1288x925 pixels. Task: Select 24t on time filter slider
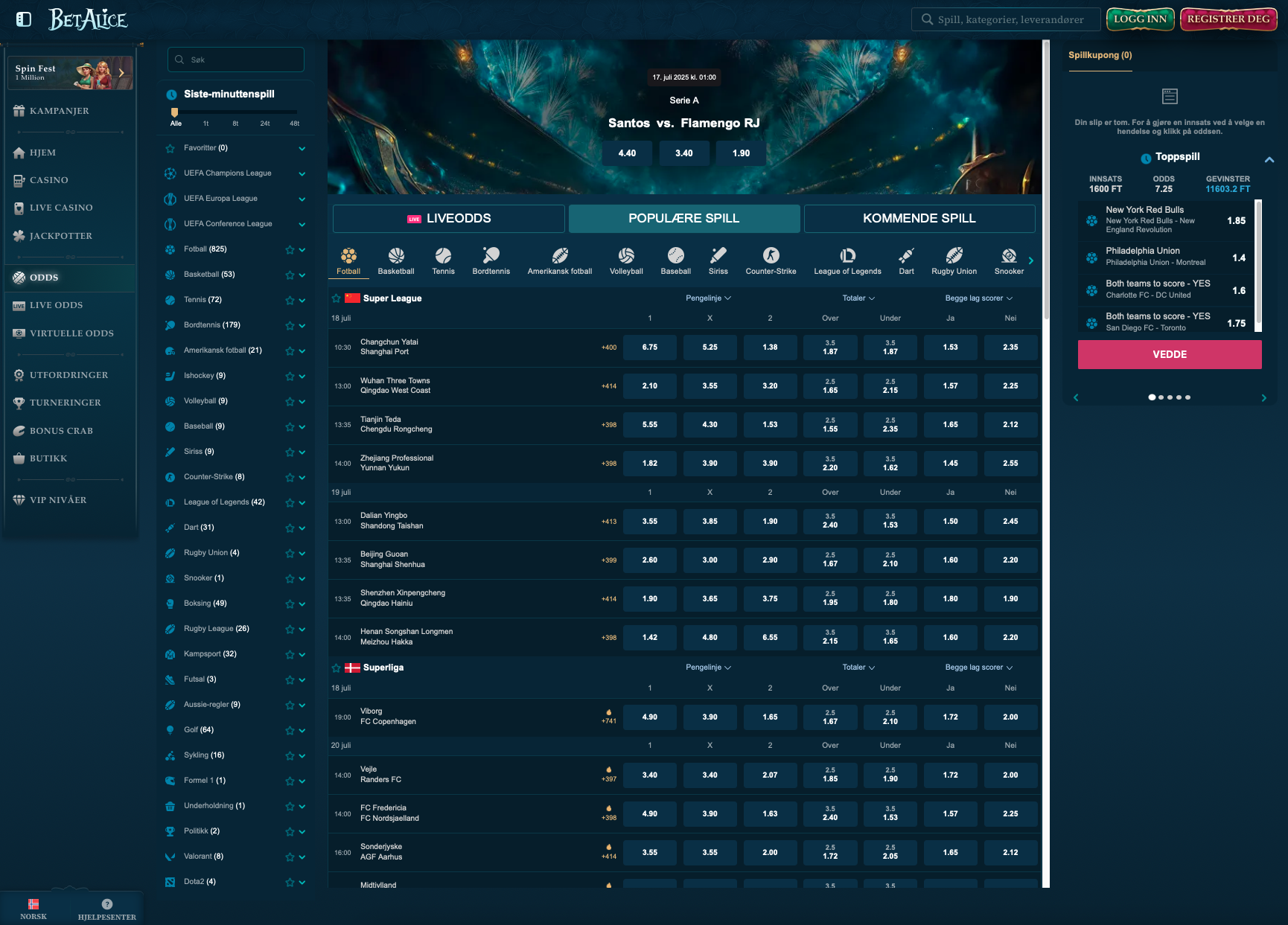tap(265, 124)
